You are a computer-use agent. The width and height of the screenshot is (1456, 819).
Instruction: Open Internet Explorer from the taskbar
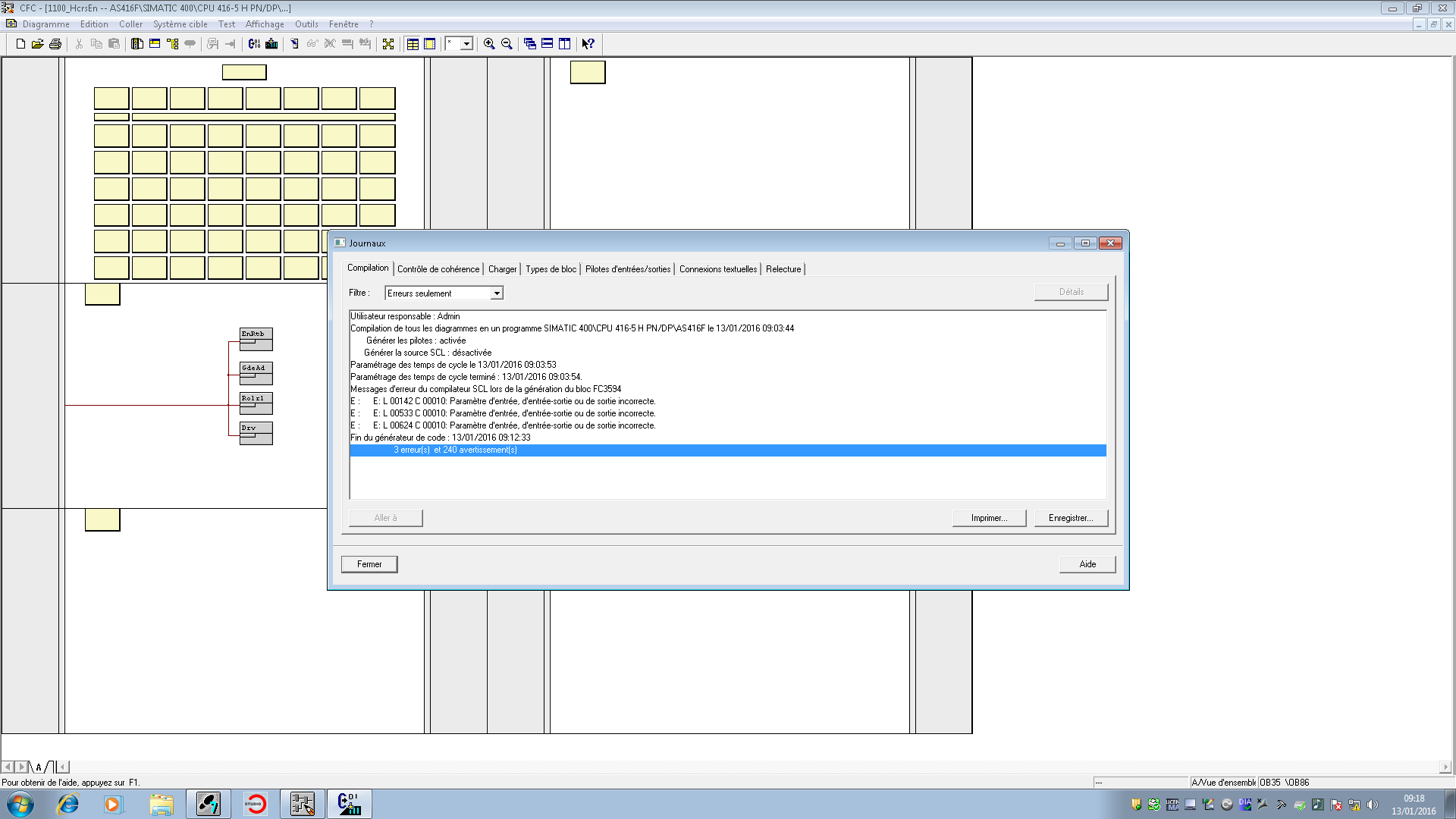[68, 804]
